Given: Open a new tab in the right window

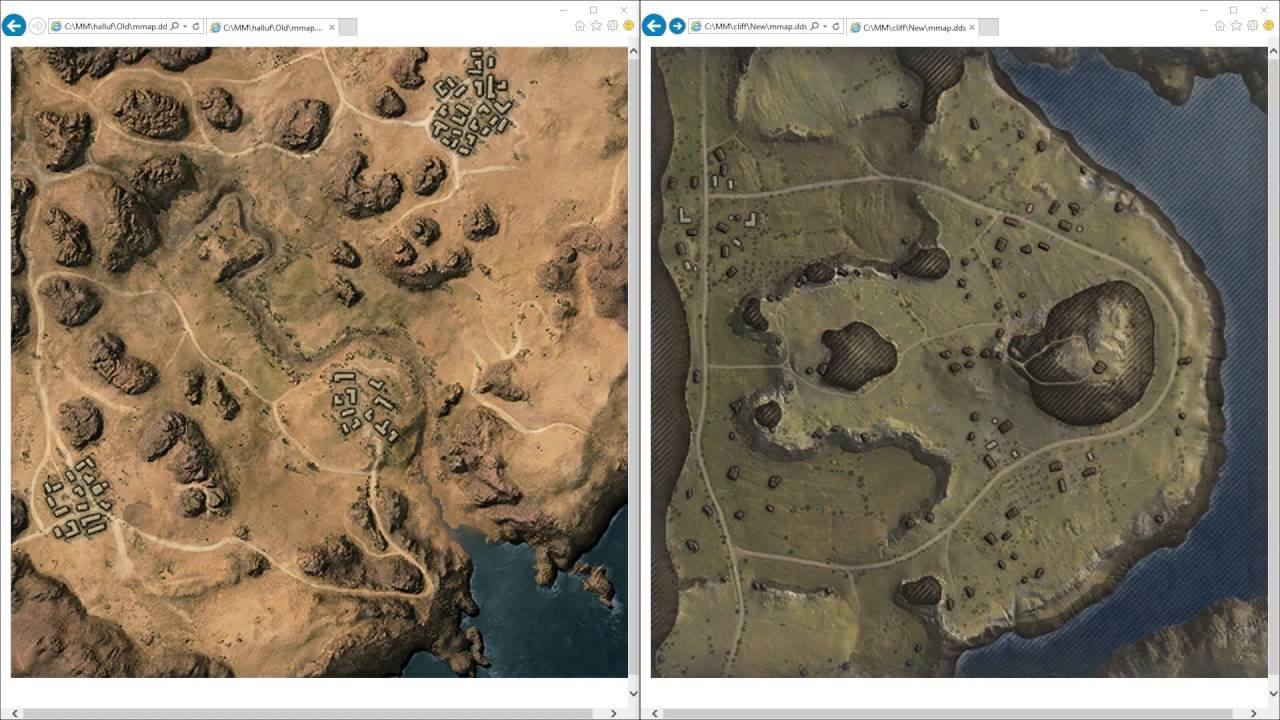Looking at the screenshot, I should tap(987, 27).
